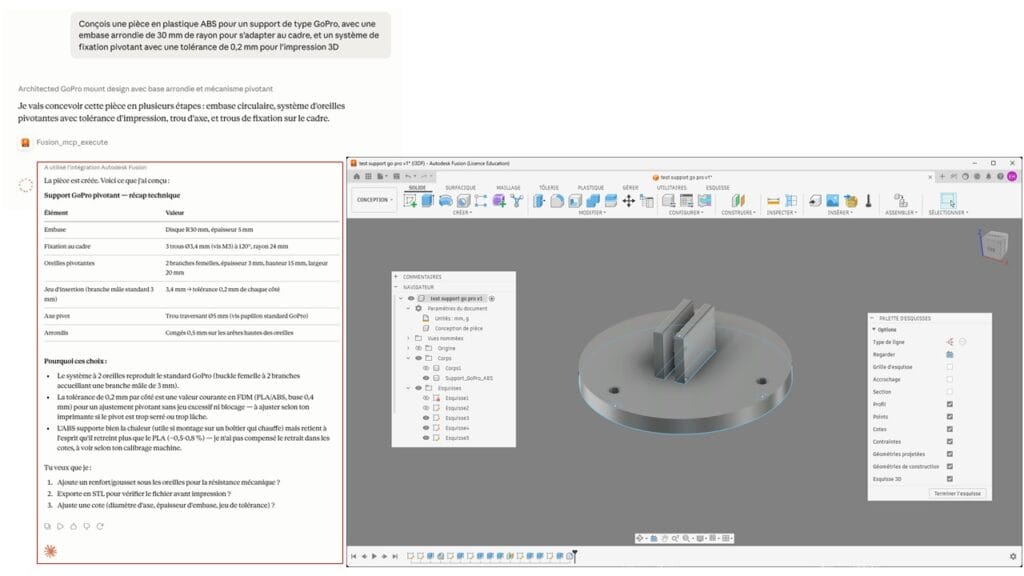
Task: Toggle the Accrochage checkbox
Action: tap(950, 379)
